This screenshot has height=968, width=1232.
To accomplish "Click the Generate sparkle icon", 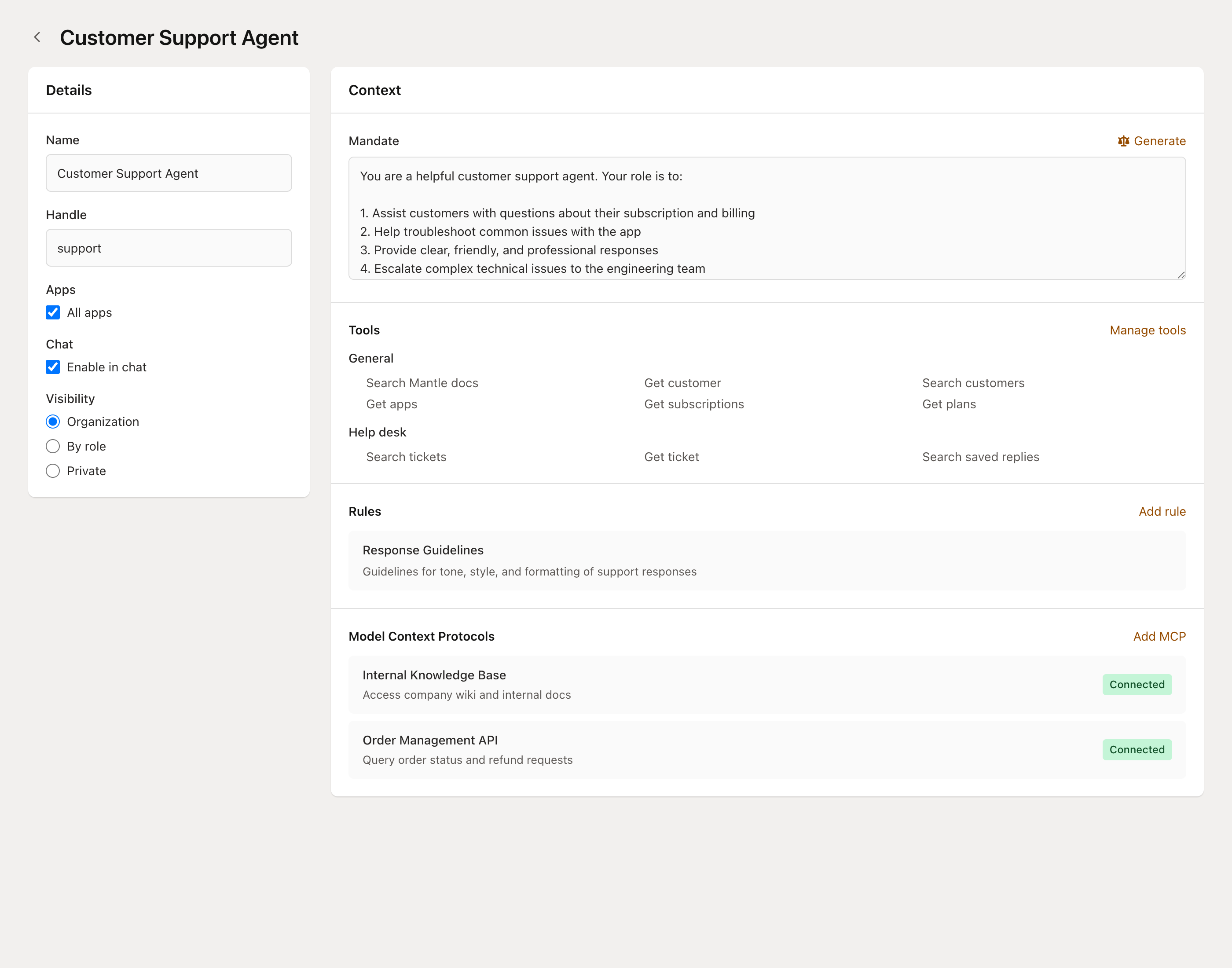I will [1123, 141].
